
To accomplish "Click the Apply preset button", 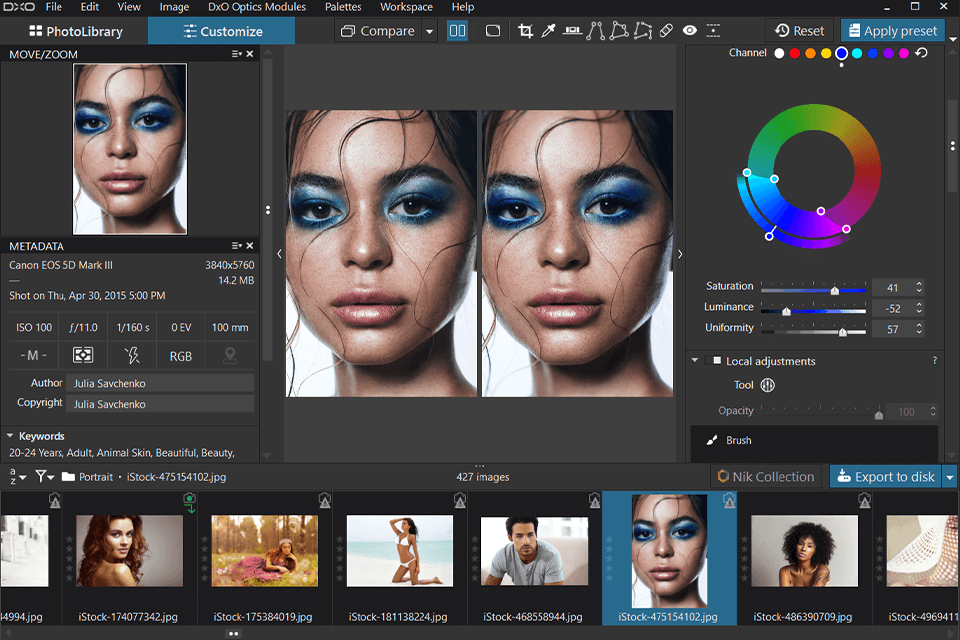I will 892,31.
